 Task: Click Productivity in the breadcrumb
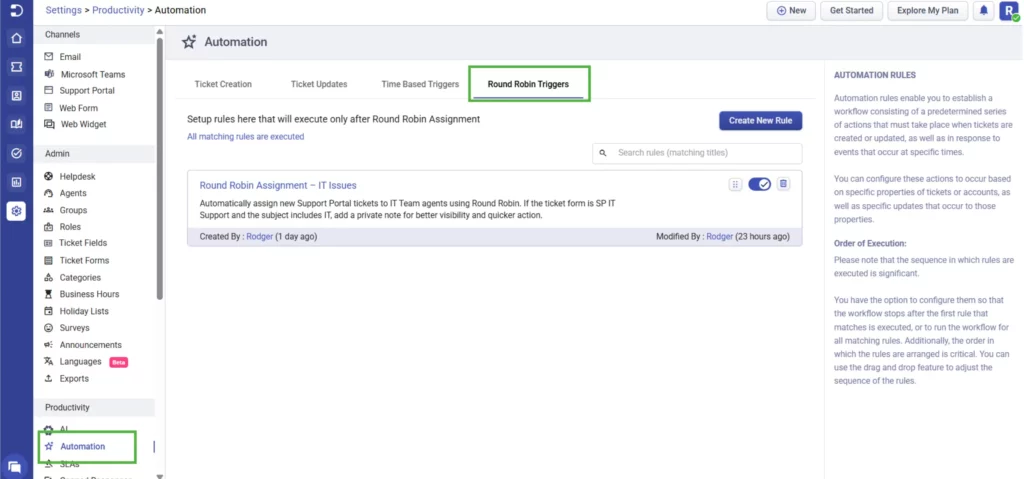point(118,10)
